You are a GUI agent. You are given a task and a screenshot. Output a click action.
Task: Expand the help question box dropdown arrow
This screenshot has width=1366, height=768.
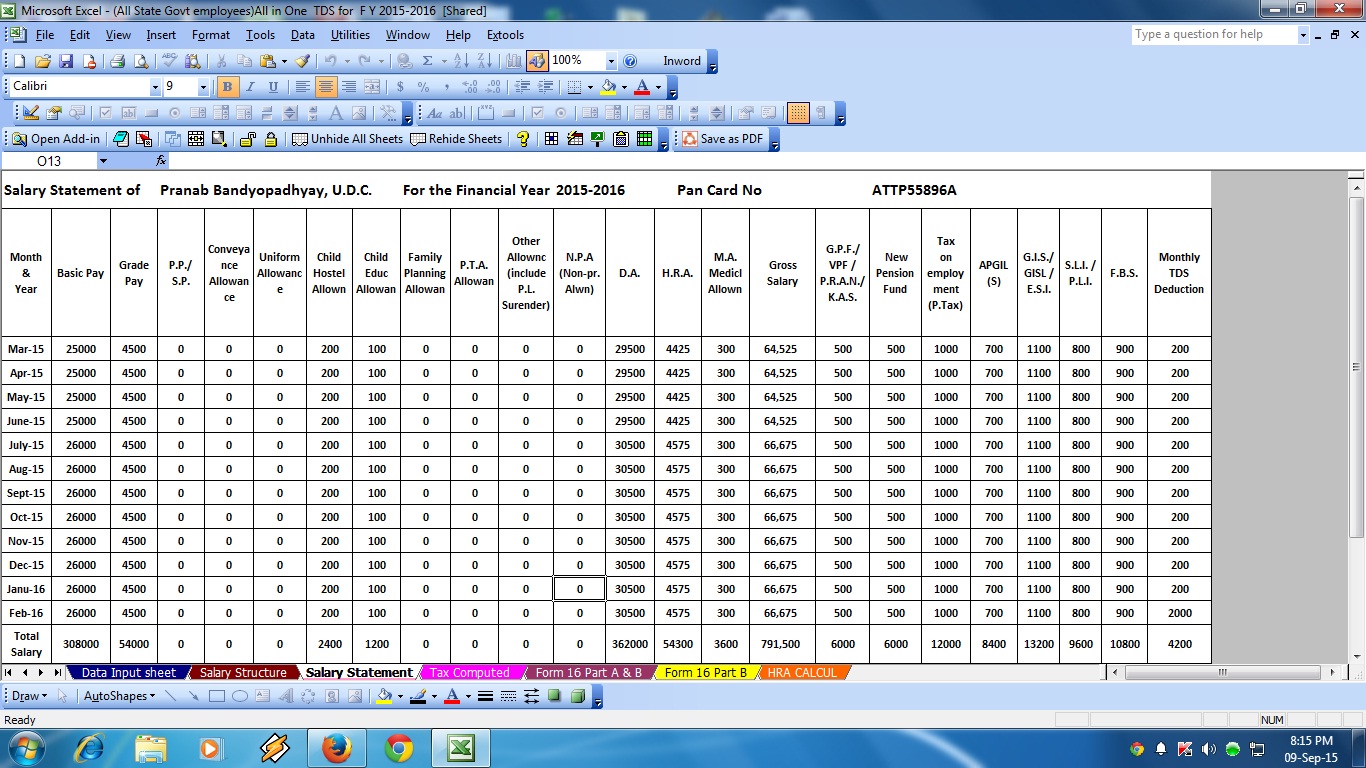1303,35
